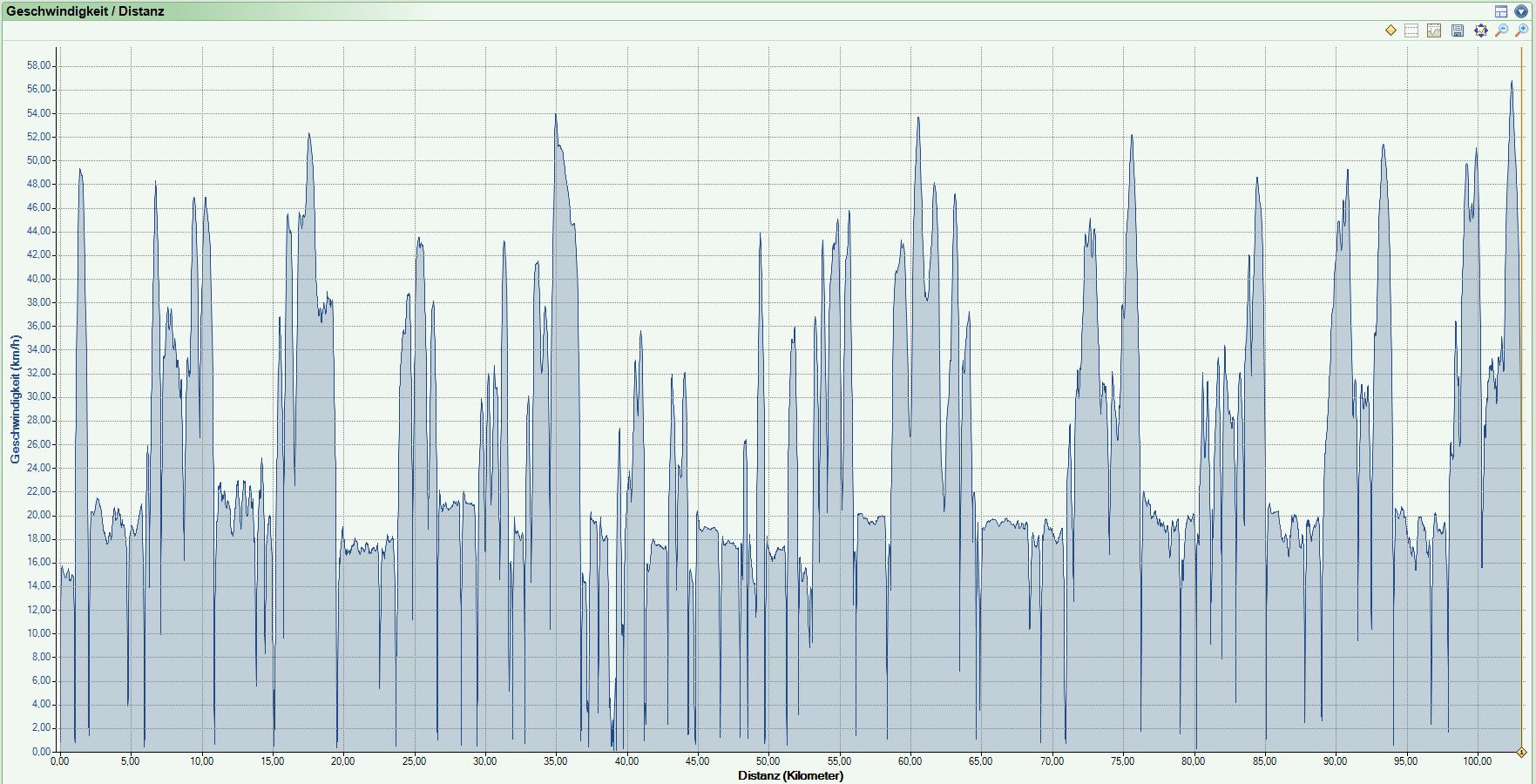The height and width of the screenshot is (784, 1536).
Task: Click the 0,00 origin label on distance axis
Action: click(x=59, y=761)
